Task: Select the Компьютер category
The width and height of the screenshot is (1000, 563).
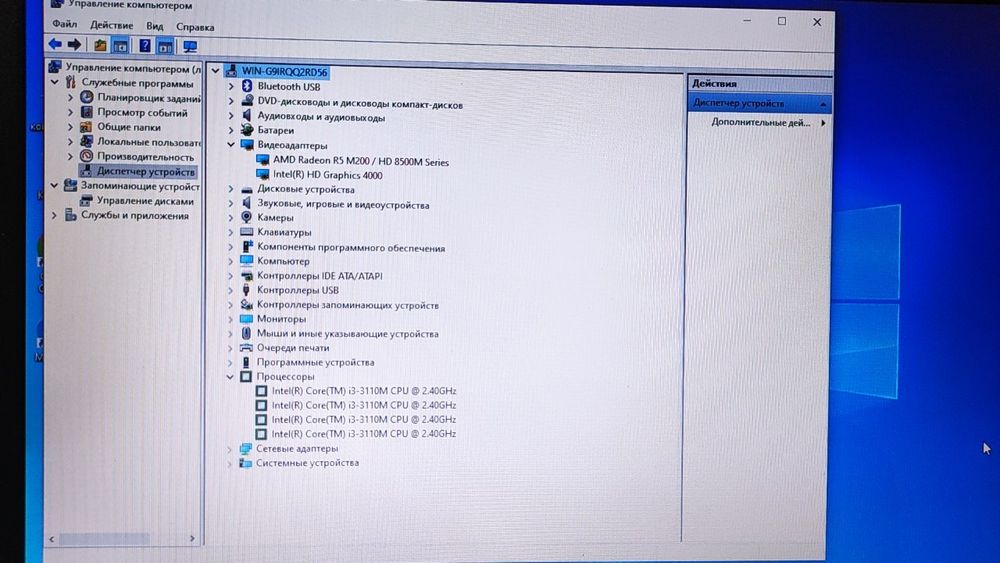Action: click(283, 261)
